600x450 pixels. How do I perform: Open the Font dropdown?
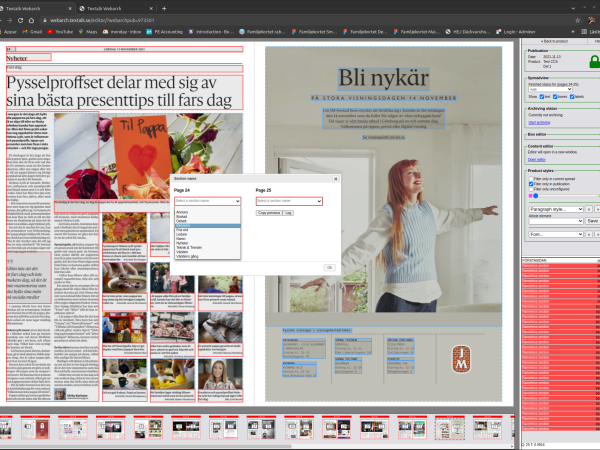click(556, 234)
